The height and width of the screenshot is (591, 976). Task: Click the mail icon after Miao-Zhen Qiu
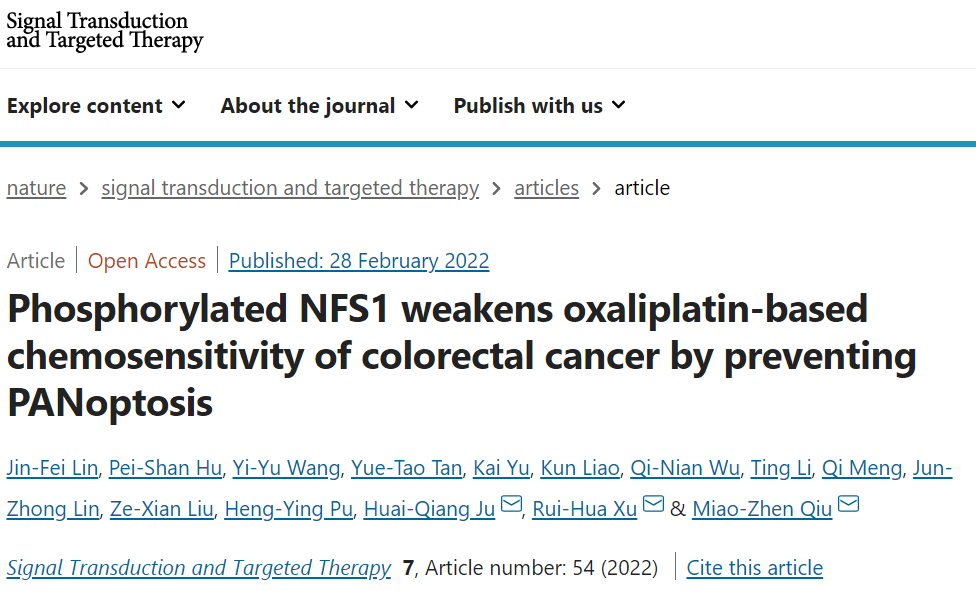click(x=849, y=503)
